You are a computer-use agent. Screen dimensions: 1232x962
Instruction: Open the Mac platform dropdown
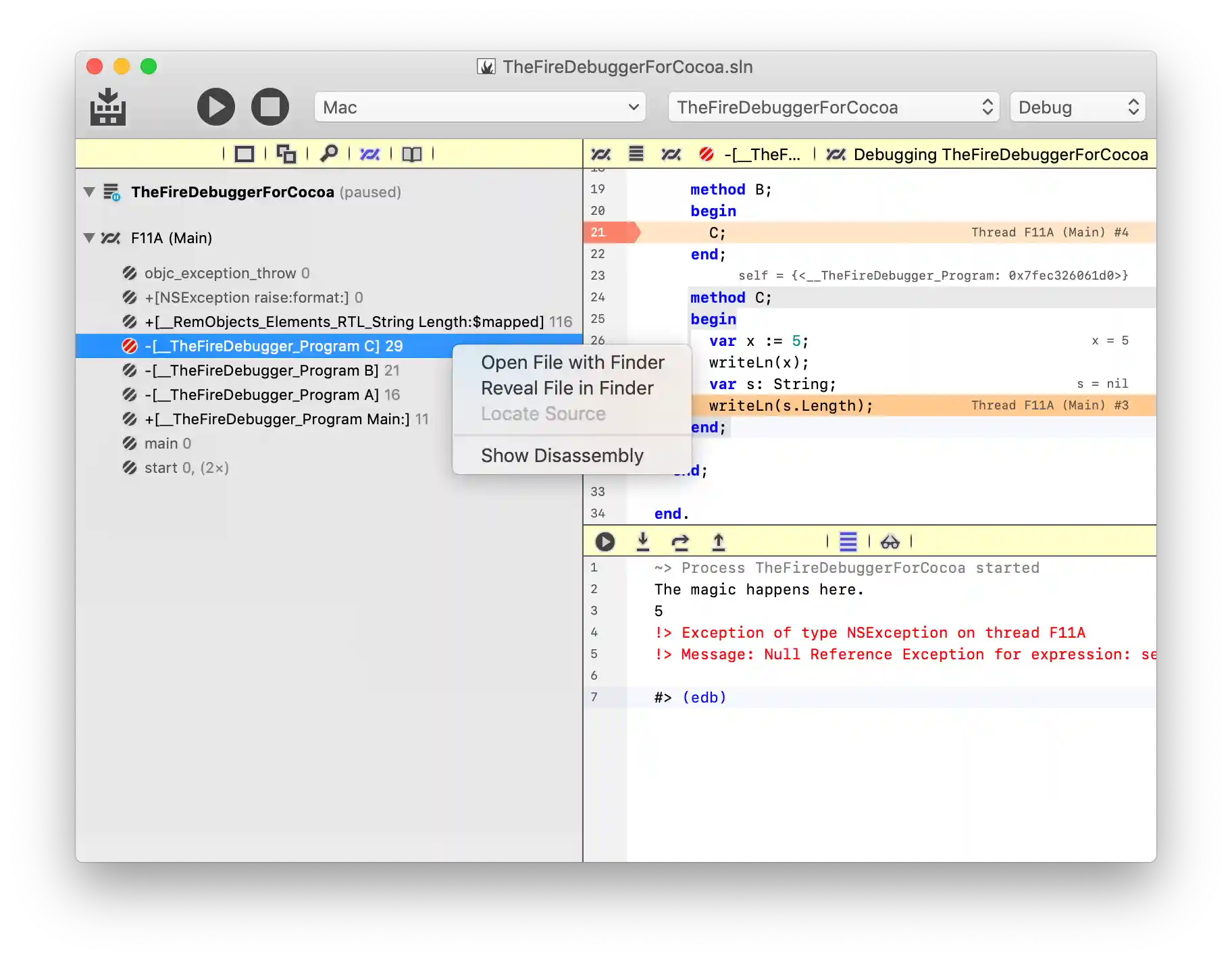(480, 107)
